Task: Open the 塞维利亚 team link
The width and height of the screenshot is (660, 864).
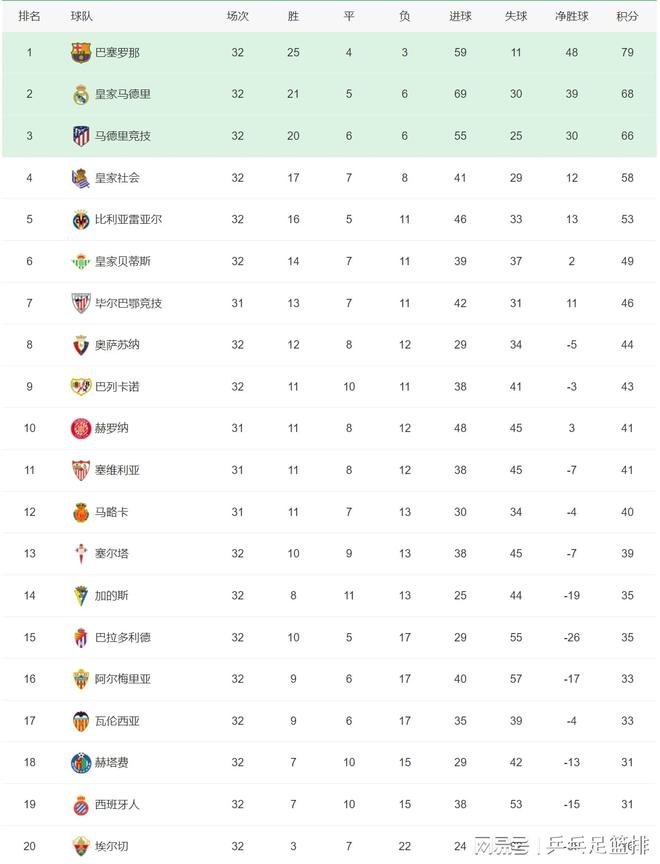Action: click(117, 470)
